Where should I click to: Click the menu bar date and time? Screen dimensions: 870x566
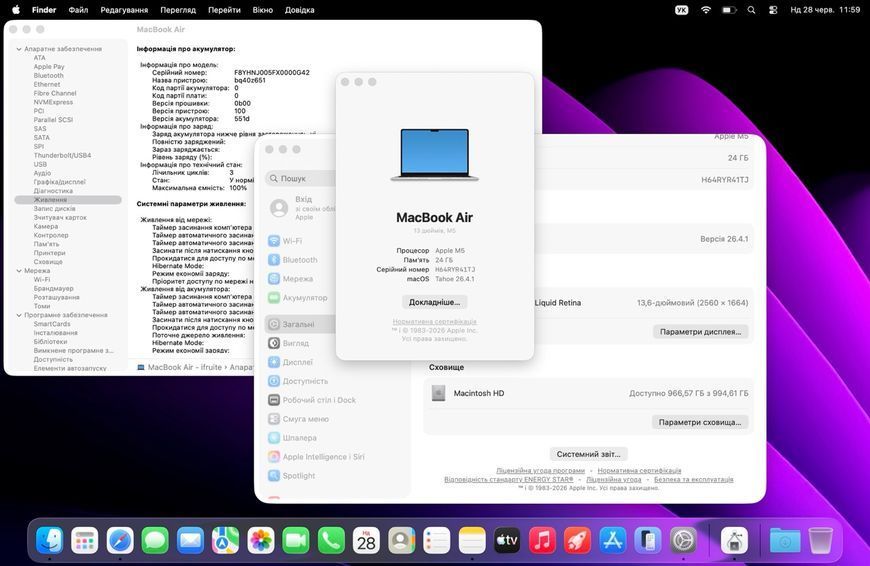825,10
